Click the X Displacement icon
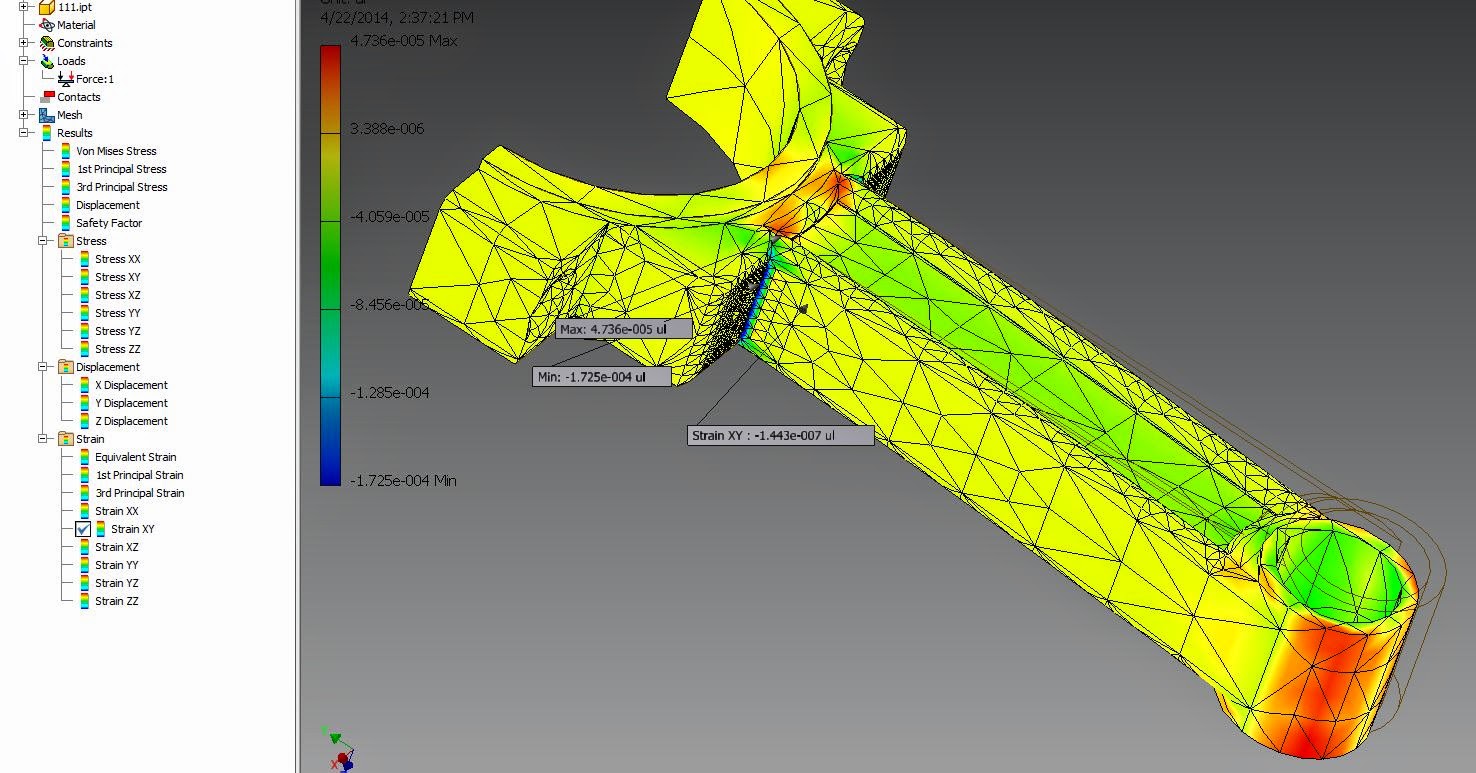Image resolution: width=1476 pixels, height=773 pixels. (85, 385)
